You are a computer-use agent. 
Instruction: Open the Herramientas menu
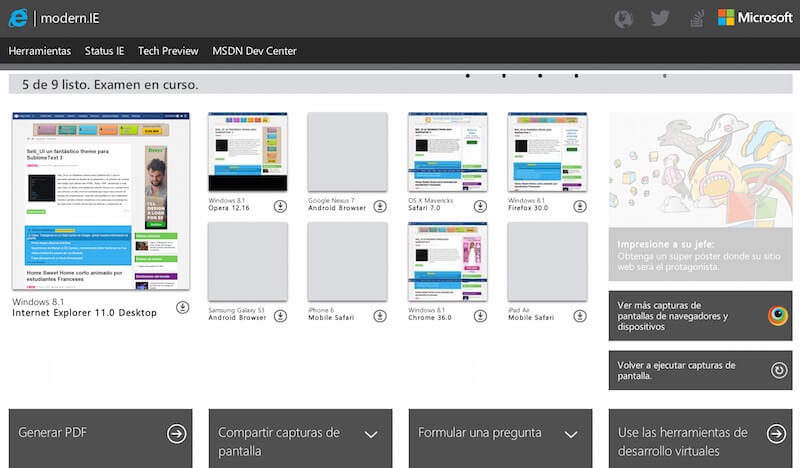click(39, 51)
